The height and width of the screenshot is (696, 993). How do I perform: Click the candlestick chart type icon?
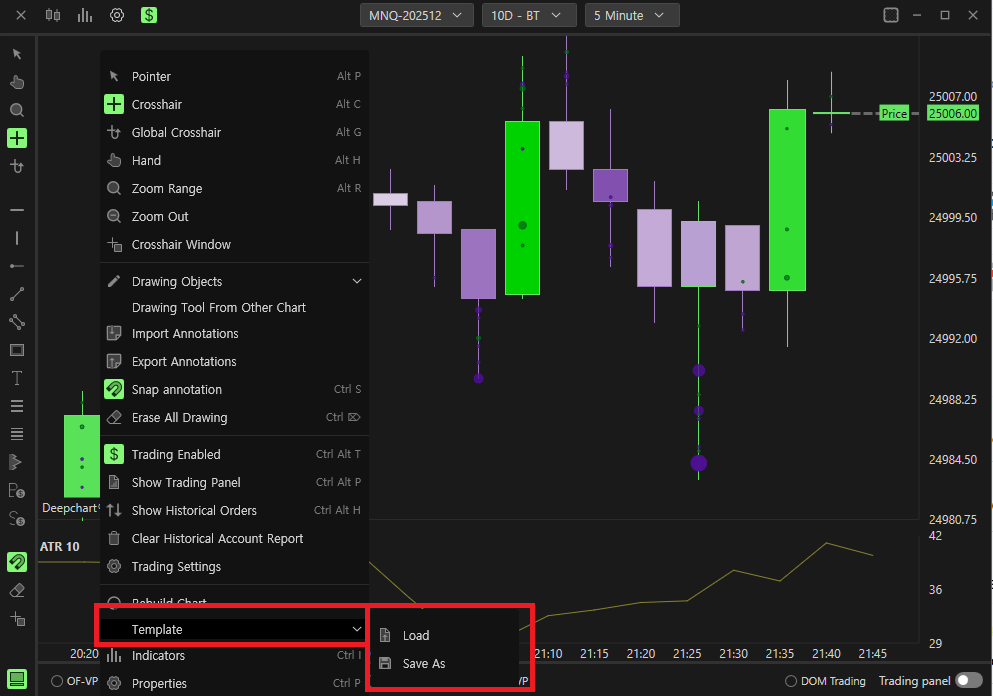point(53,15)
